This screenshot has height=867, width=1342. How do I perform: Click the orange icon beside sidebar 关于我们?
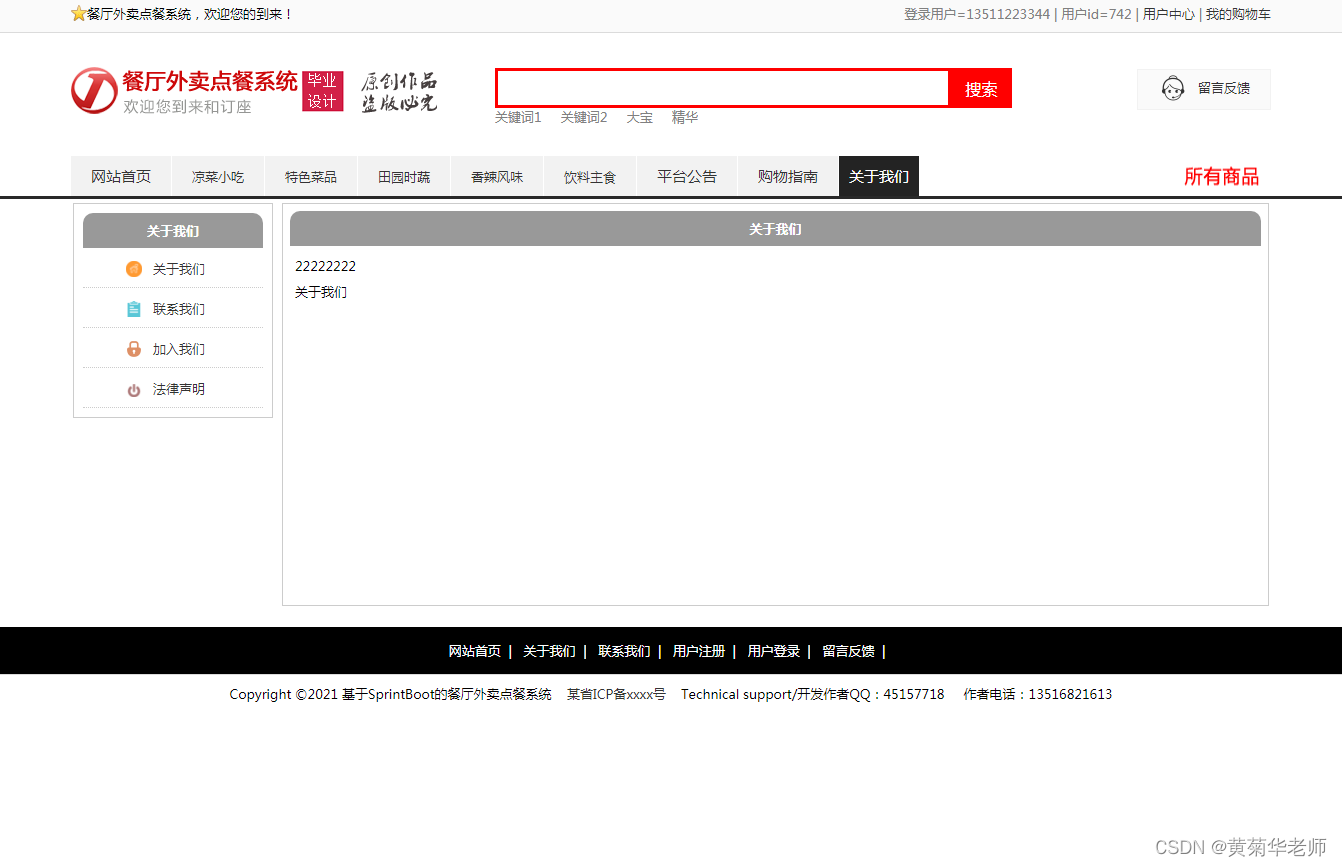(134, 269)
